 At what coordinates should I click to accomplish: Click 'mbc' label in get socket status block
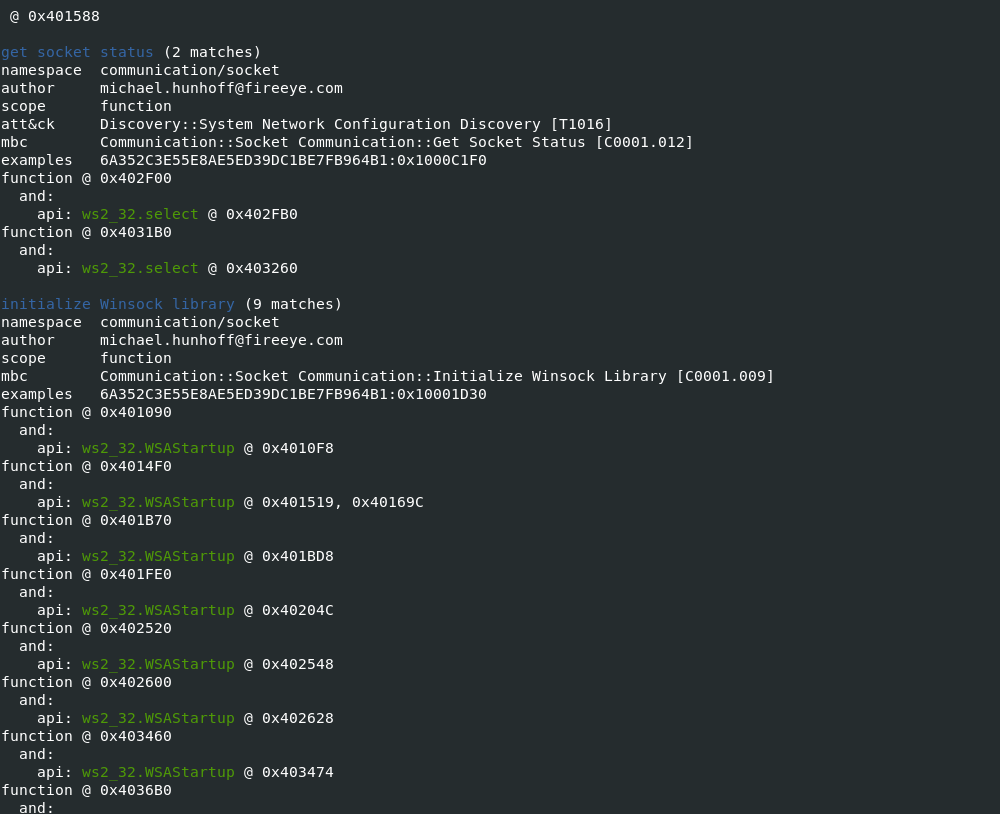click(x=14, y=142)
